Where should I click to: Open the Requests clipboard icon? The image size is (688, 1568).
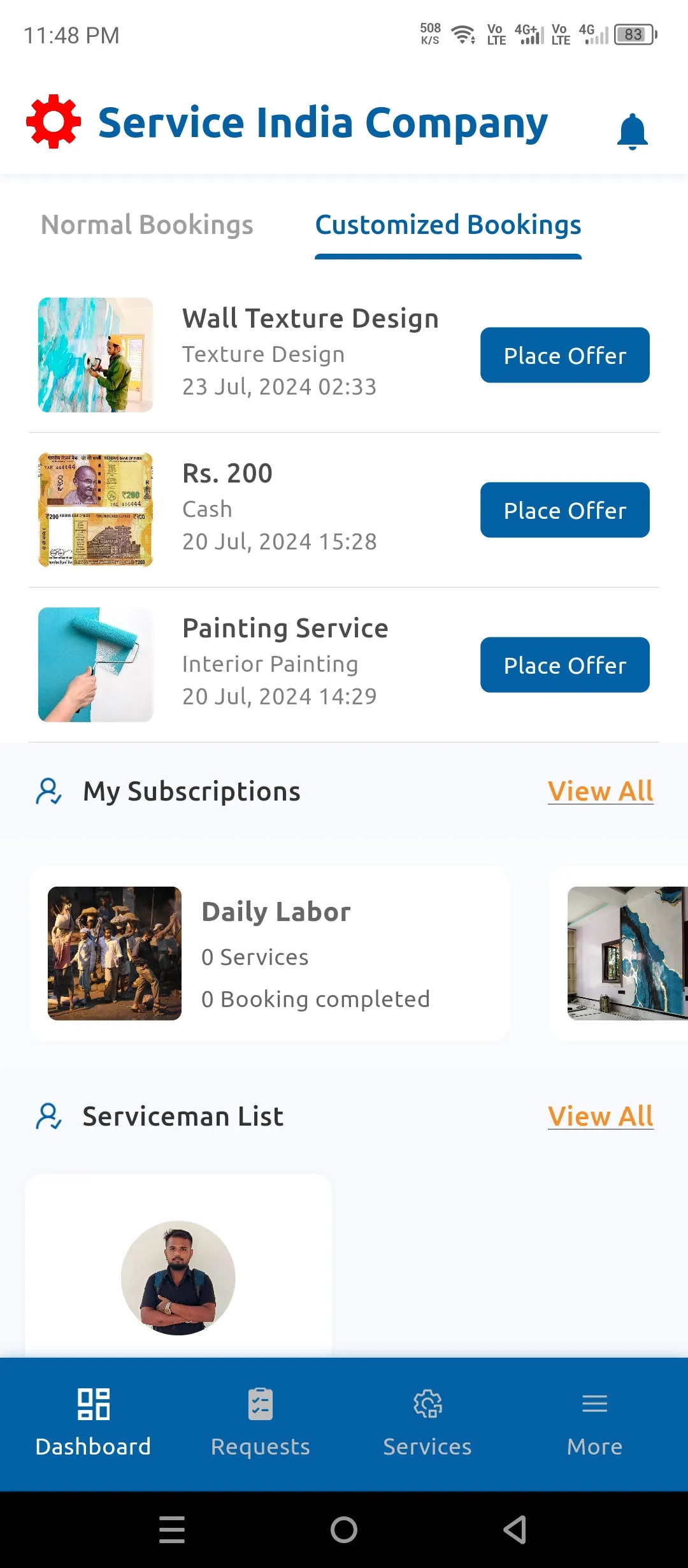[261, 1404]
